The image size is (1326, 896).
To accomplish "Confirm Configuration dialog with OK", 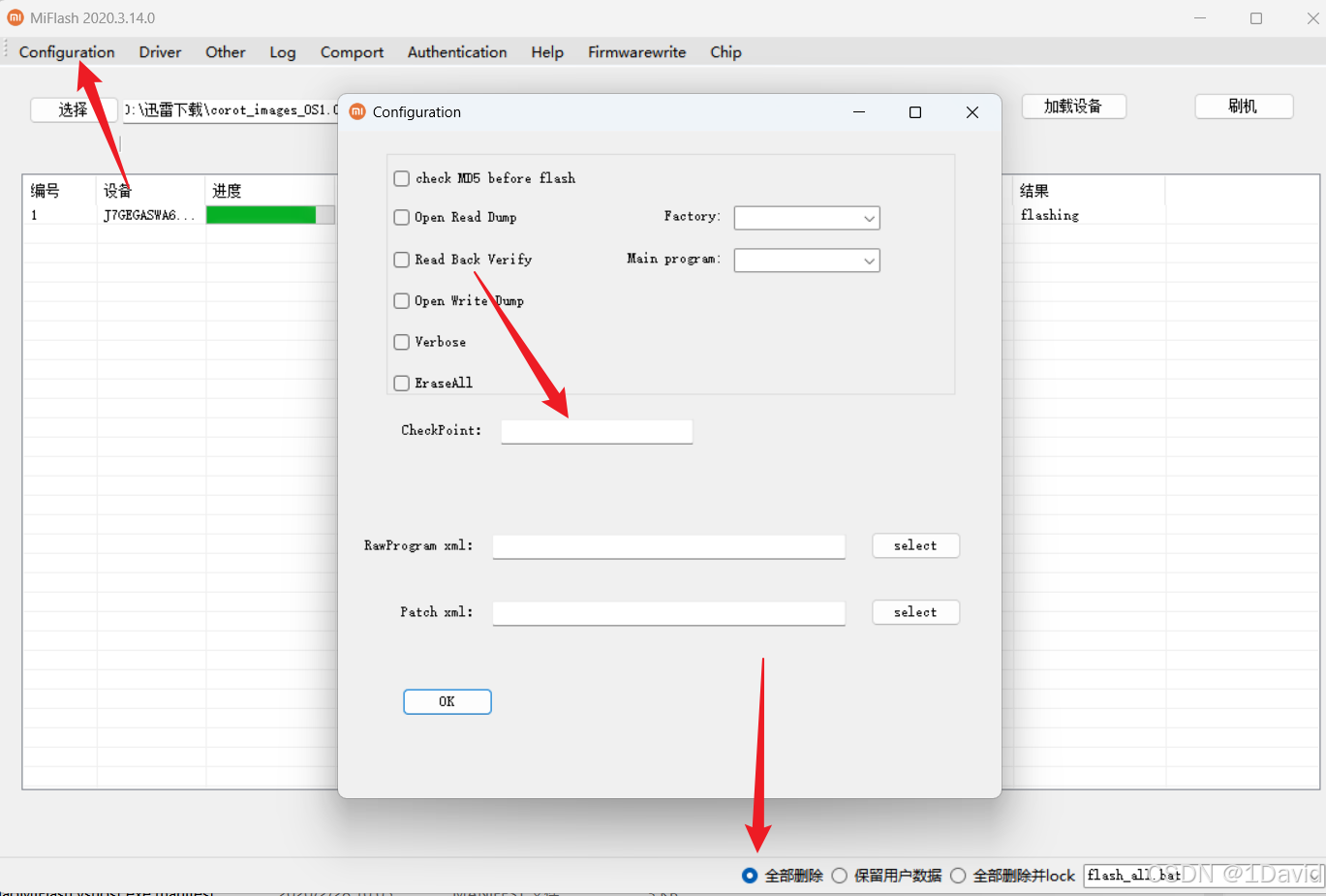I will tap(447, 701).
